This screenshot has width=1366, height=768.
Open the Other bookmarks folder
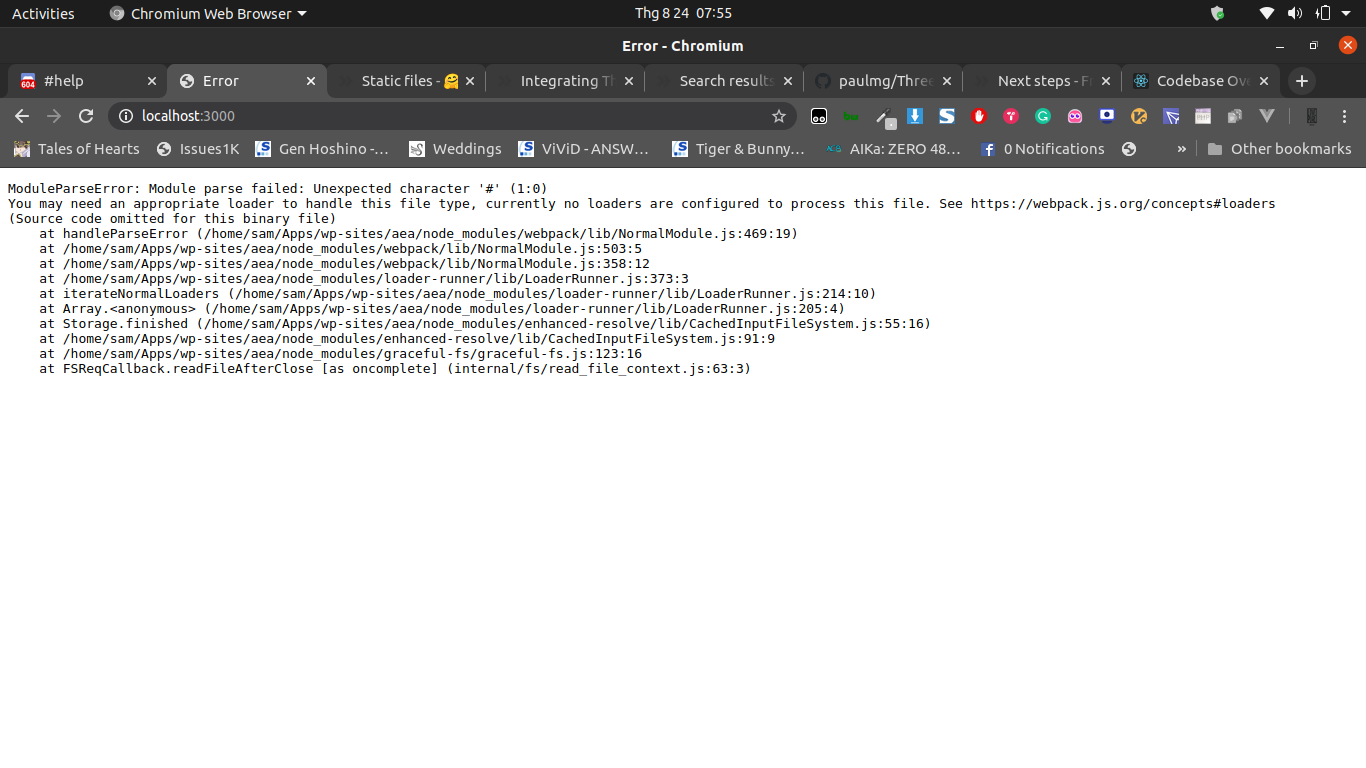tap(1279, 149)
